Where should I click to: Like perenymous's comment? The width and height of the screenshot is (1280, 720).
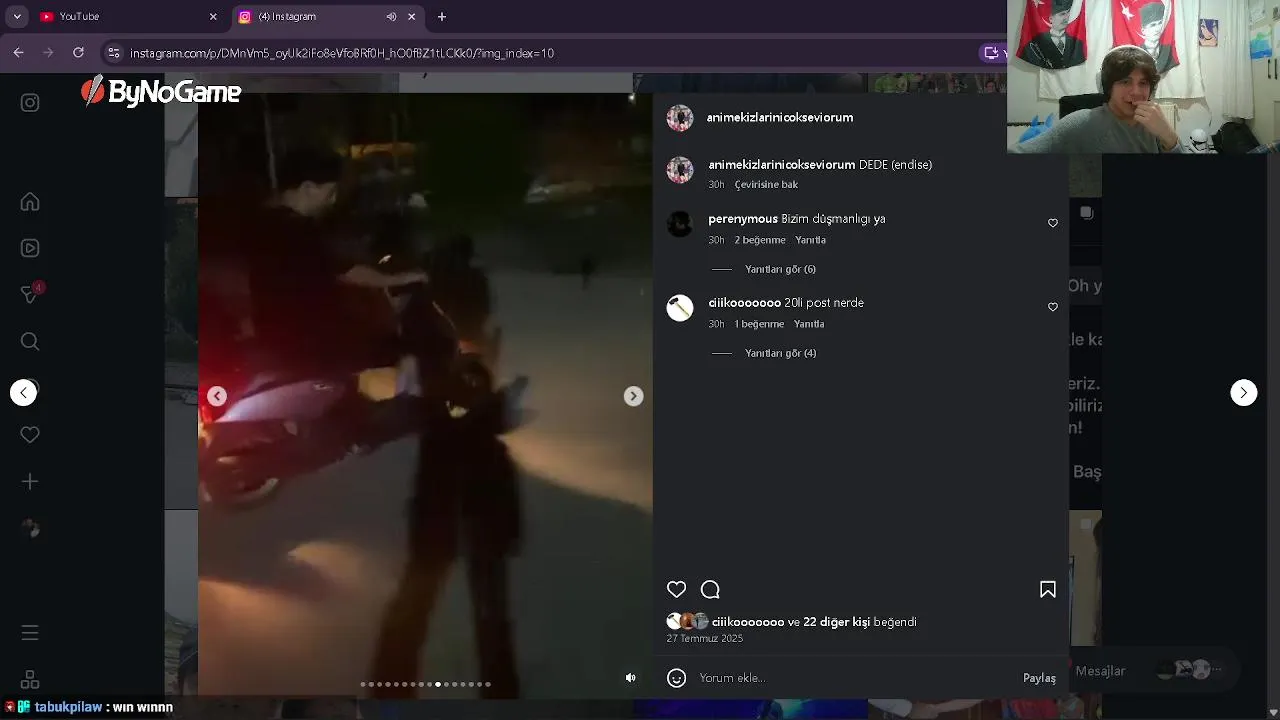[x=1053, y=223]
